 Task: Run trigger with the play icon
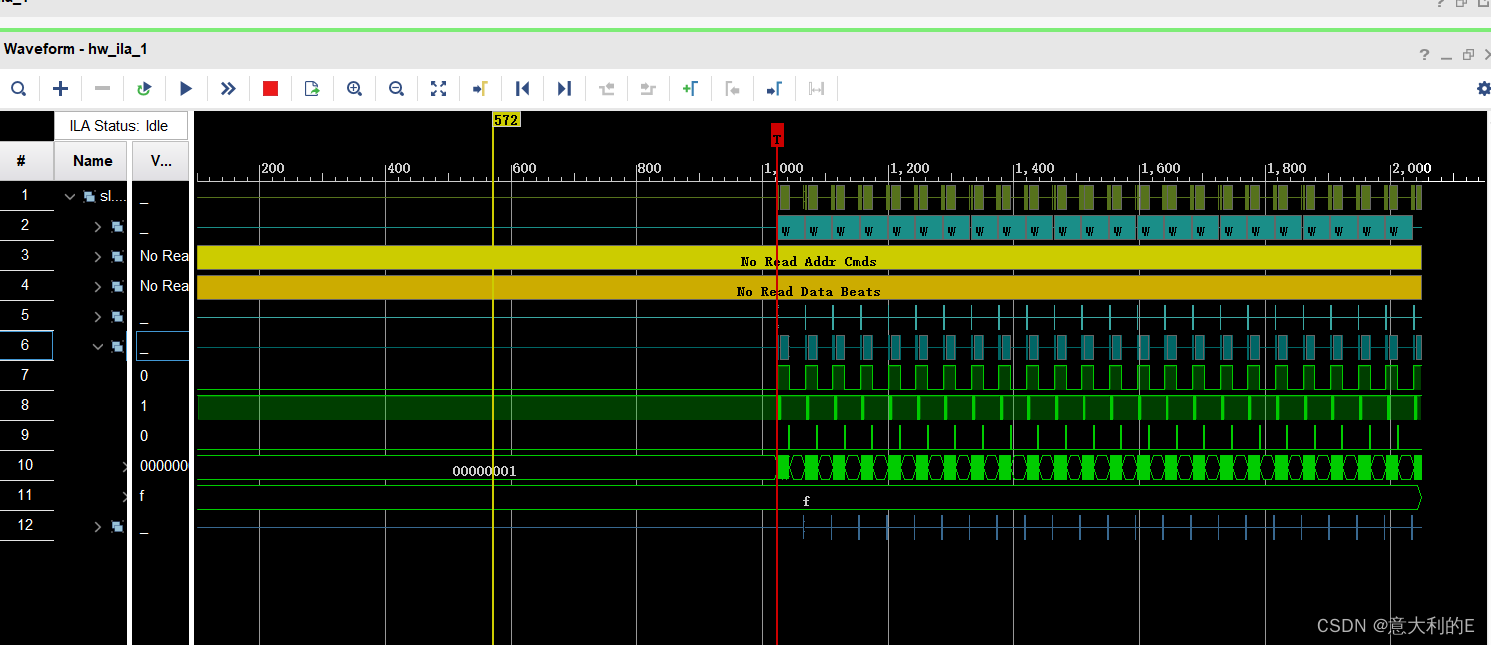(x=186, y=89)
